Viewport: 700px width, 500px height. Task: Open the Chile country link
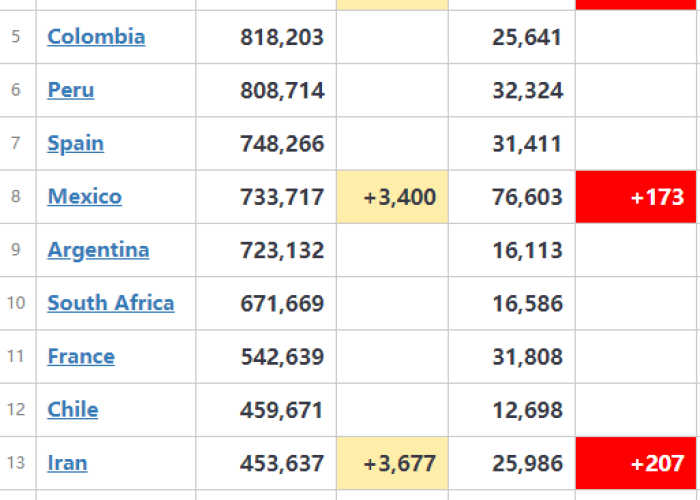coord(73,410)
